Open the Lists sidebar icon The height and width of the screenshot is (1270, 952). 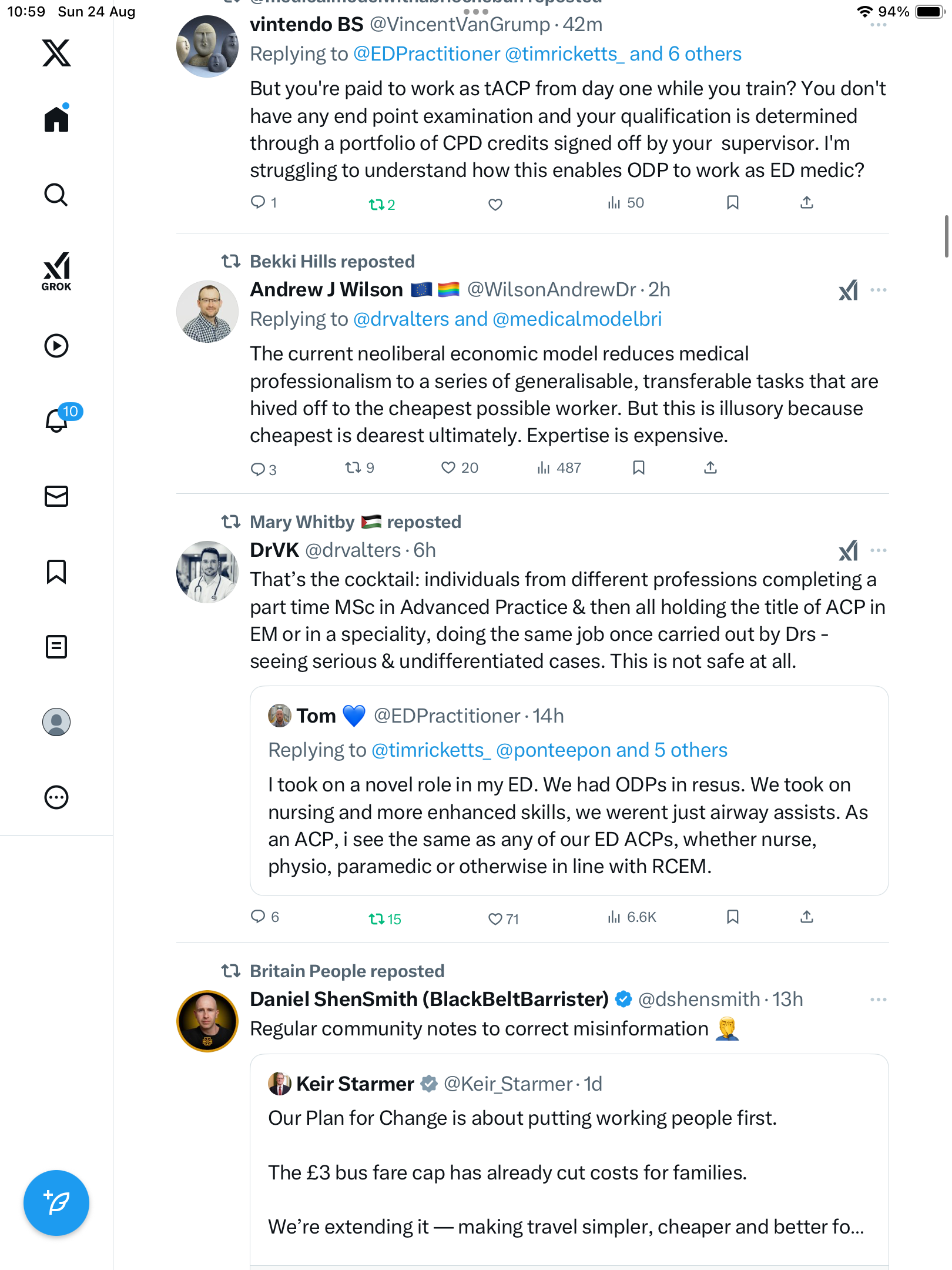click(x=56, y=647)
